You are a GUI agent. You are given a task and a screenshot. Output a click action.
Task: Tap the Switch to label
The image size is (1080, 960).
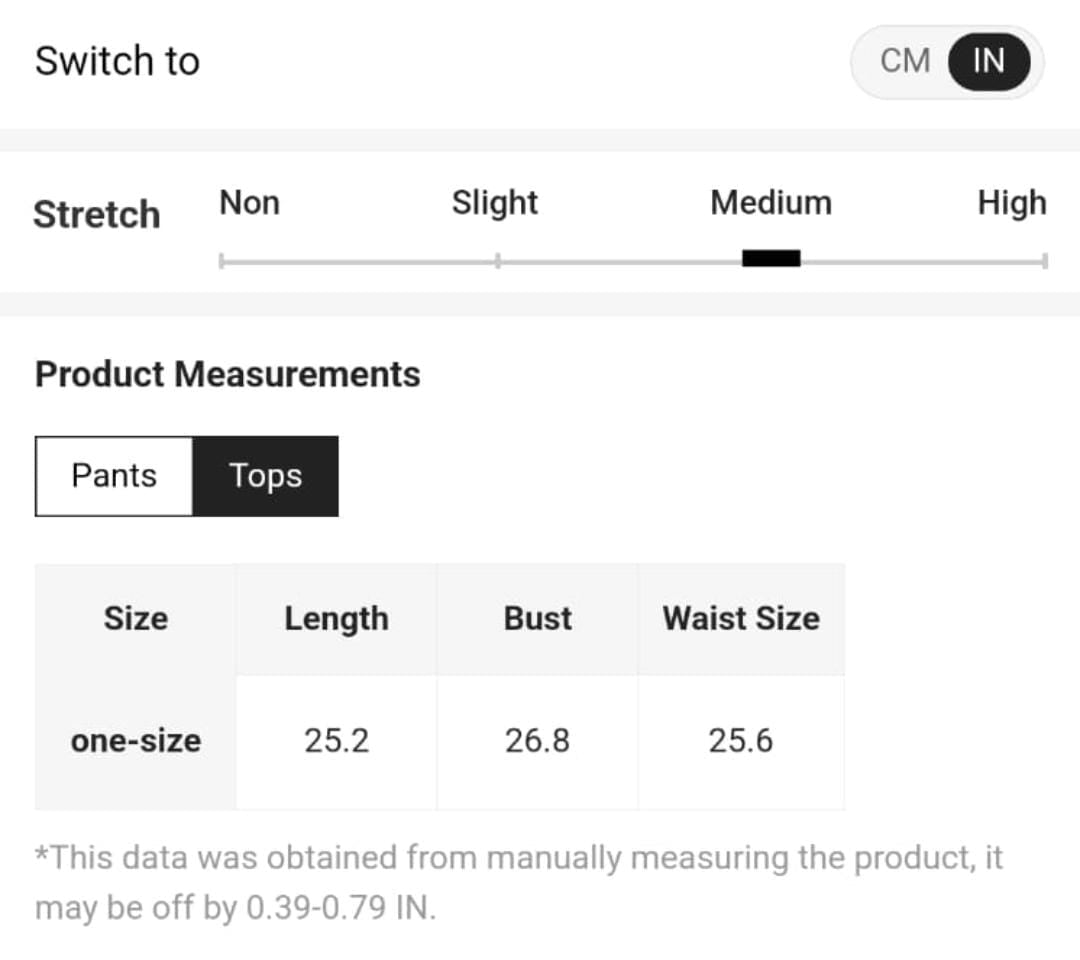coord(117,61)
